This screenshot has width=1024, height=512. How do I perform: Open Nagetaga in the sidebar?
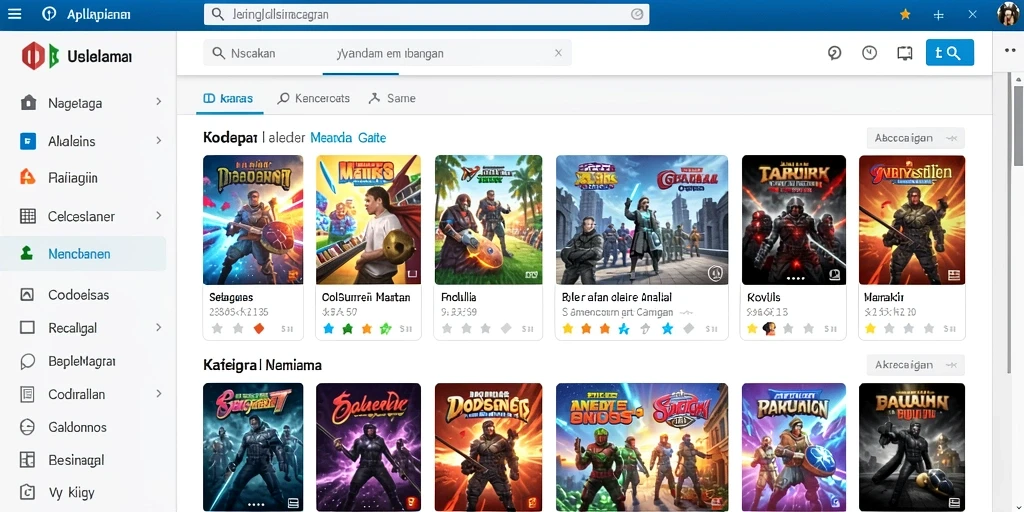tap(74, 103)
